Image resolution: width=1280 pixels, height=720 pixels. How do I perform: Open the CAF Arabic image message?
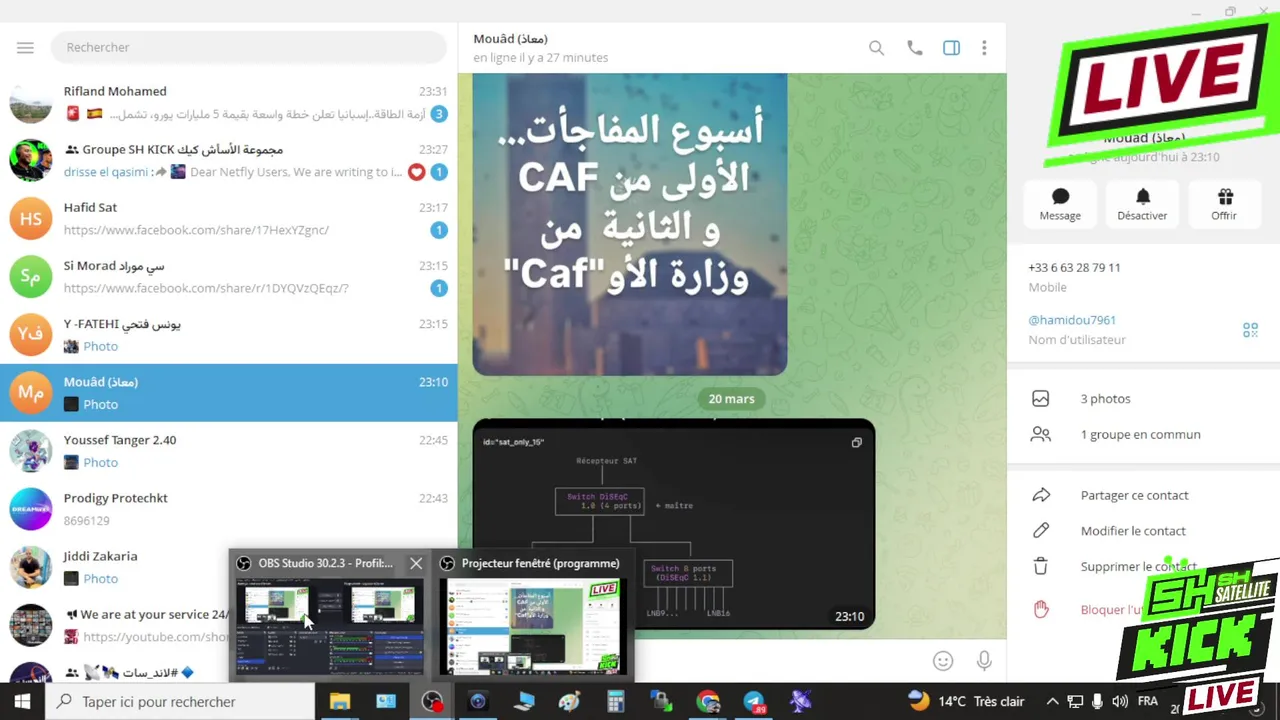pyautogui.click(x=630, y=224)
